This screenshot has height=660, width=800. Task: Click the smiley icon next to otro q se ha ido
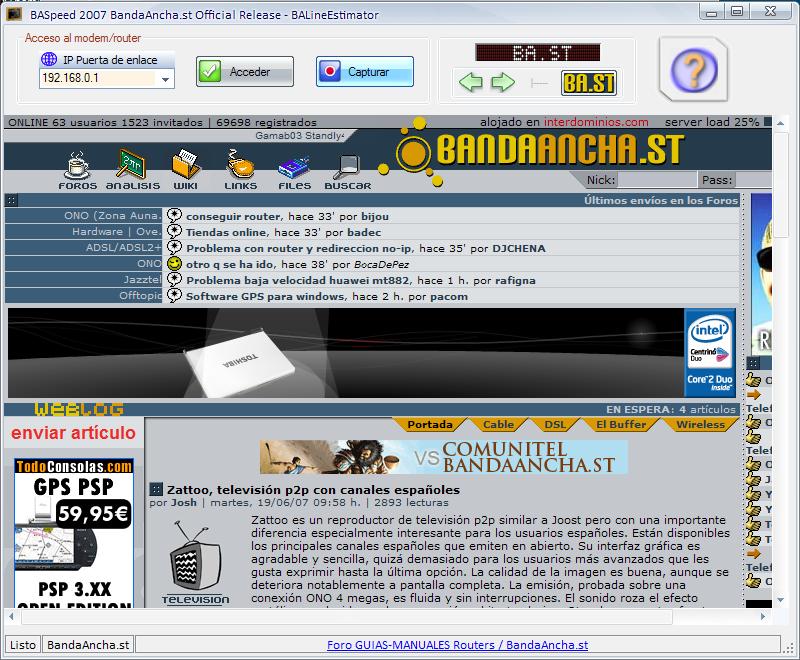point(174,264)
